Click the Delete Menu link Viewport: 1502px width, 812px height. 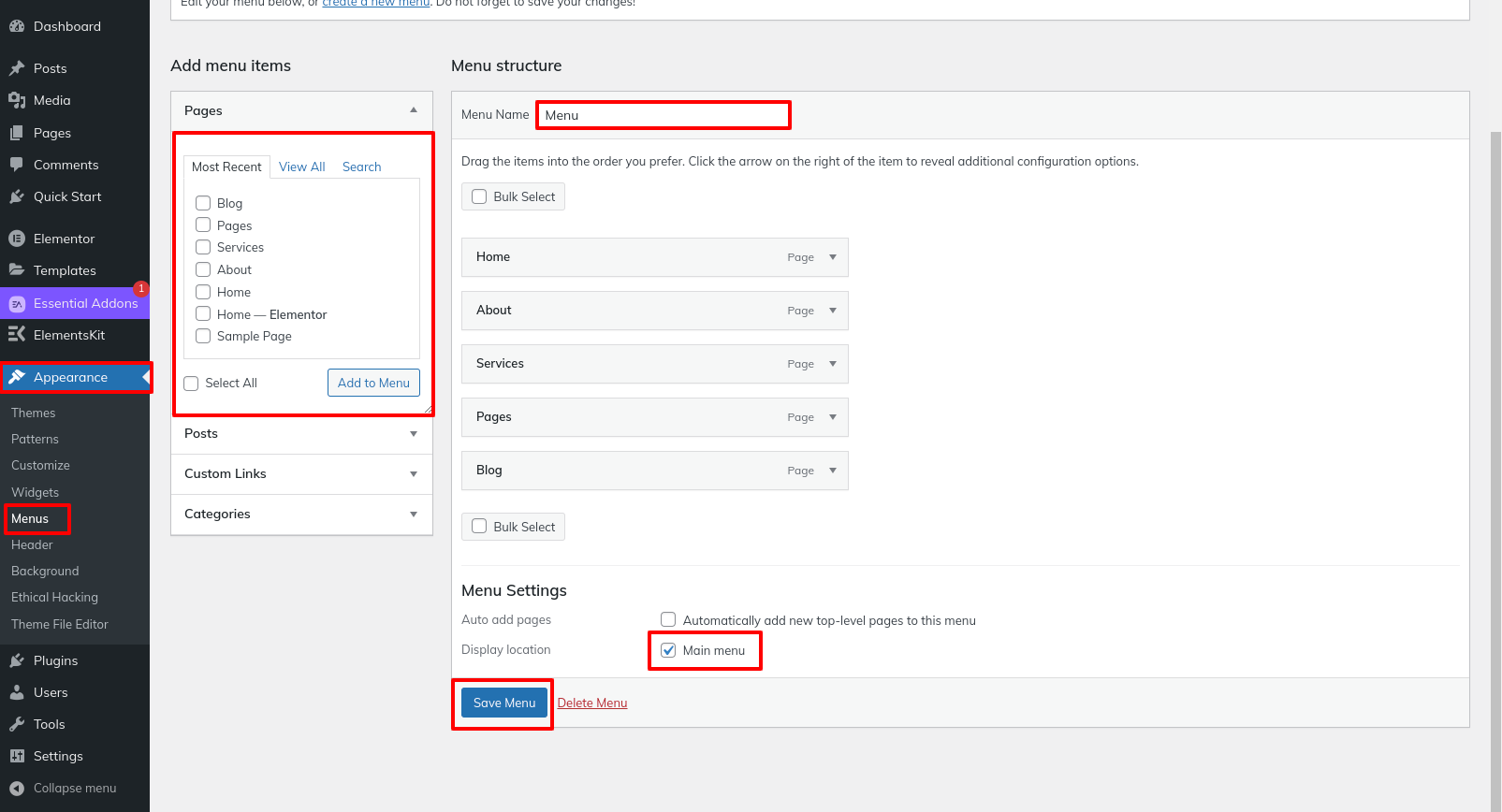coord(592,703)
